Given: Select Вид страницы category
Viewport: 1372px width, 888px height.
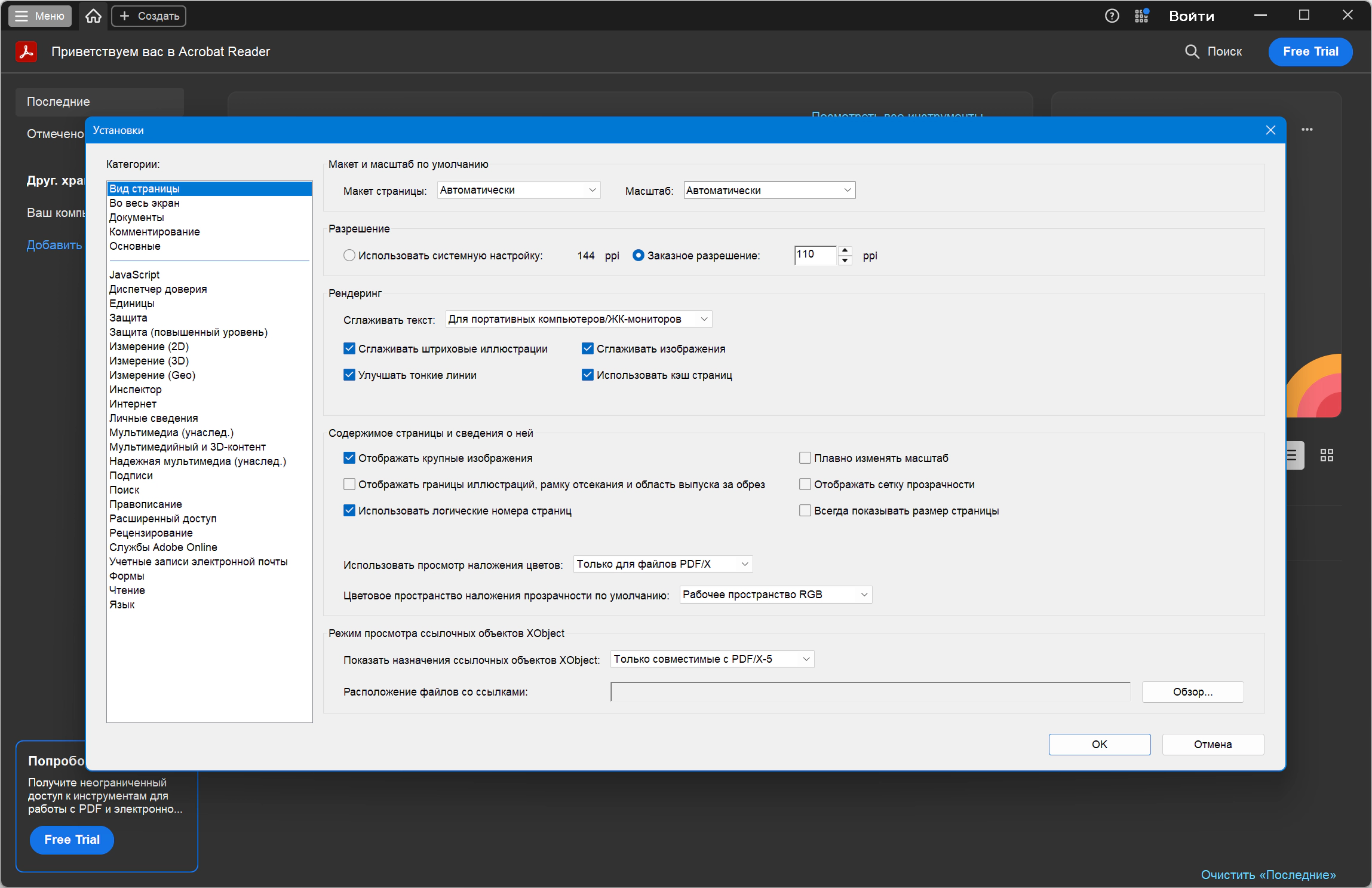Looking at the screenshot, I should pyautogui.click(x=209, y=189).
